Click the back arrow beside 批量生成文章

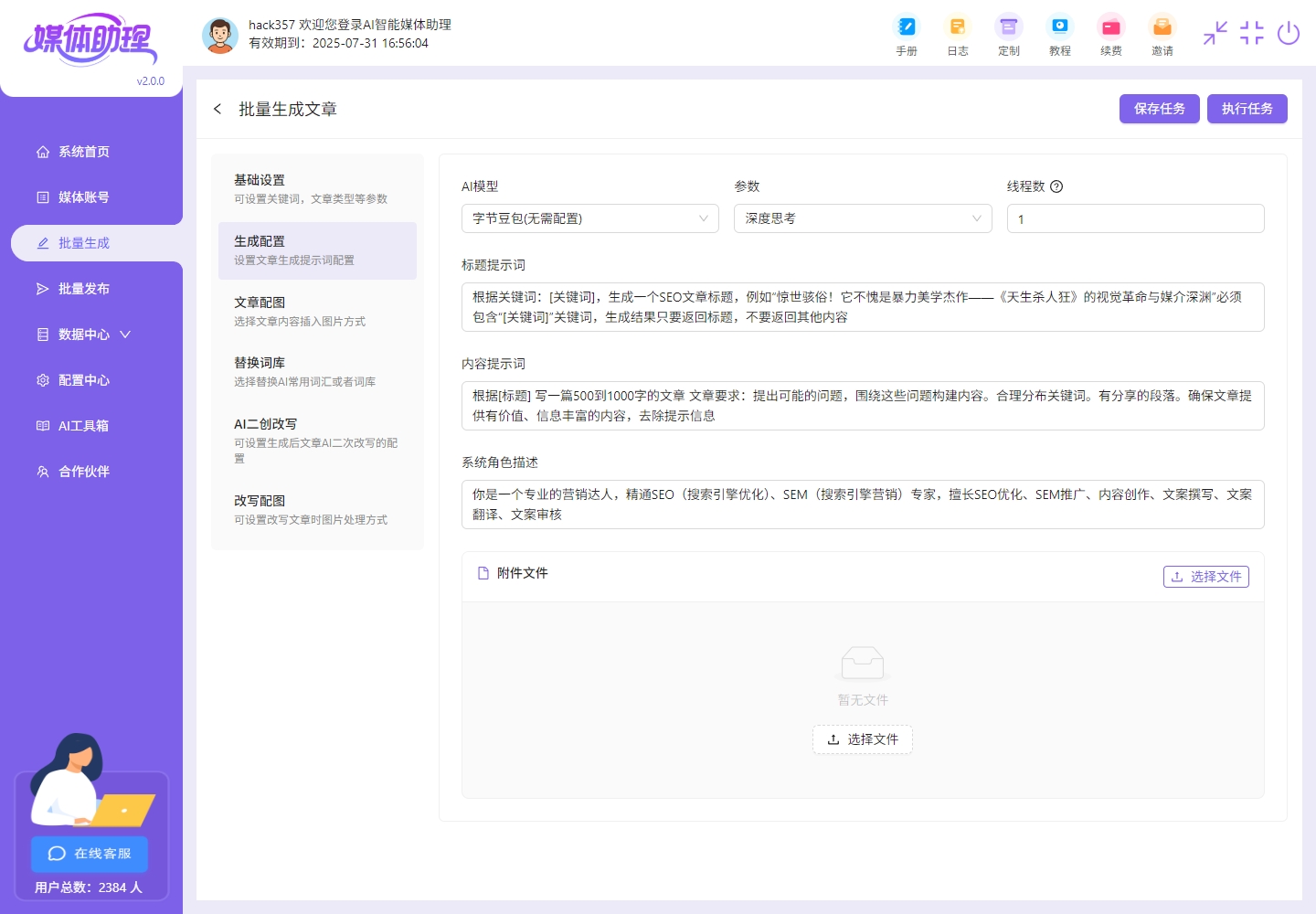218,109
